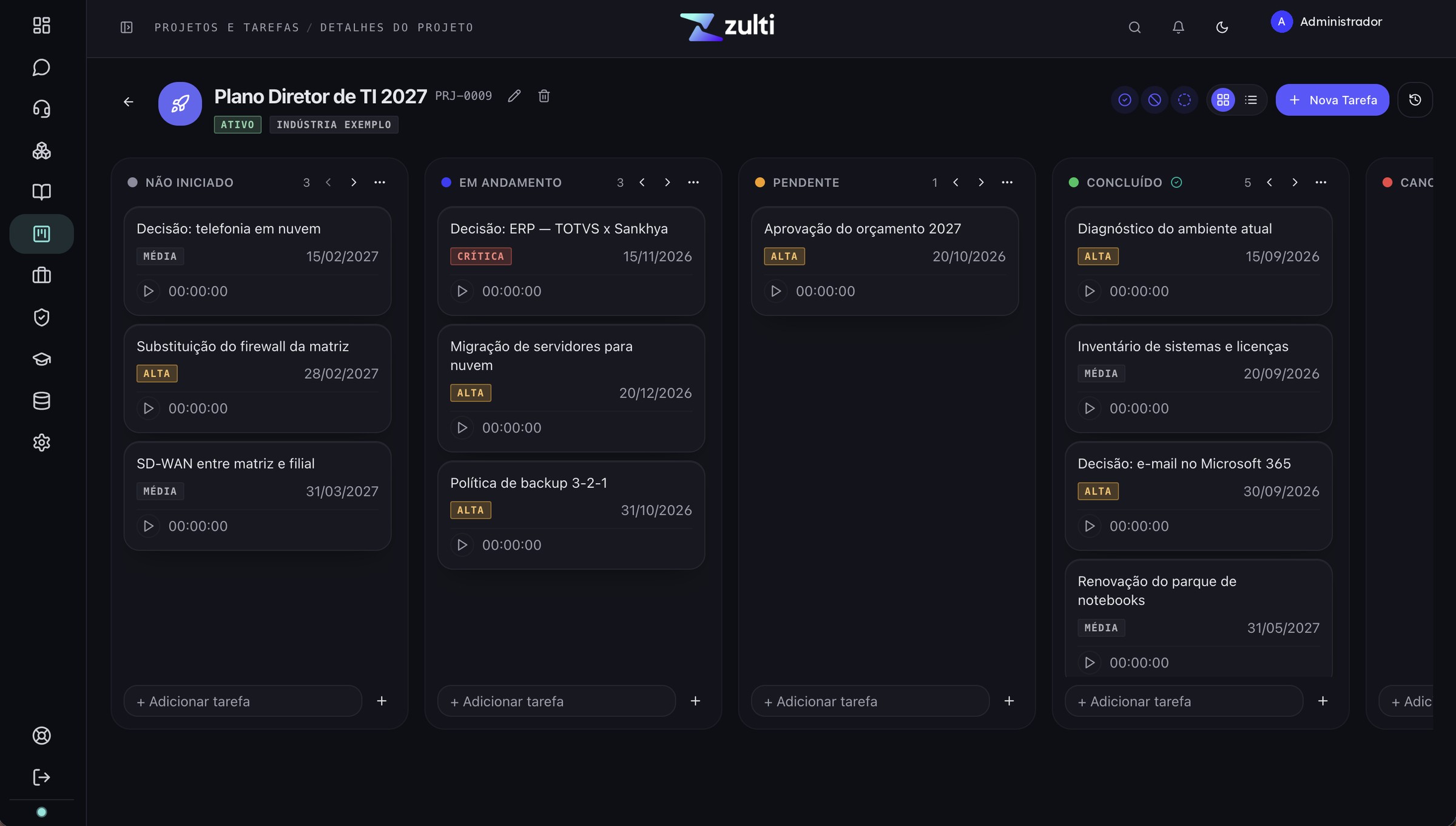The width and height of the screenshot is (1456, 826).
Task: Open Concluído column options menu
Action: (1321, 182)
